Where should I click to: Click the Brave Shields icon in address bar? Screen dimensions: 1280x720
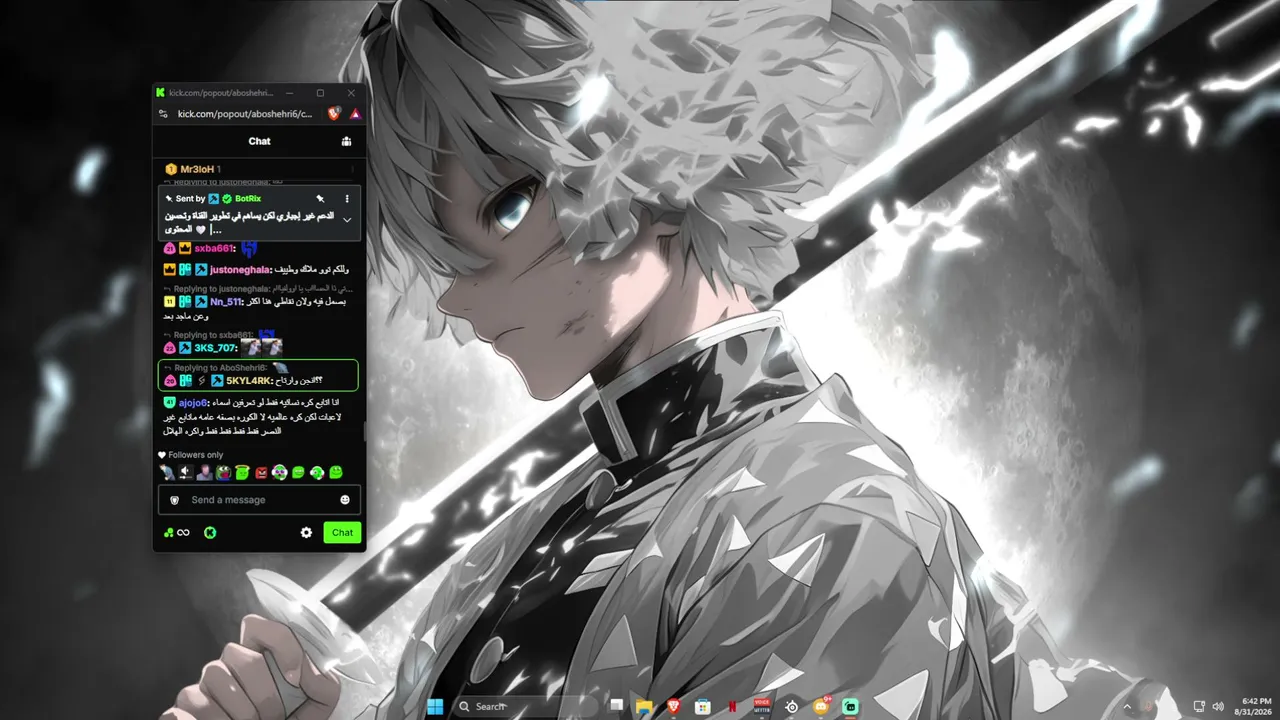(x=334, y=114)
